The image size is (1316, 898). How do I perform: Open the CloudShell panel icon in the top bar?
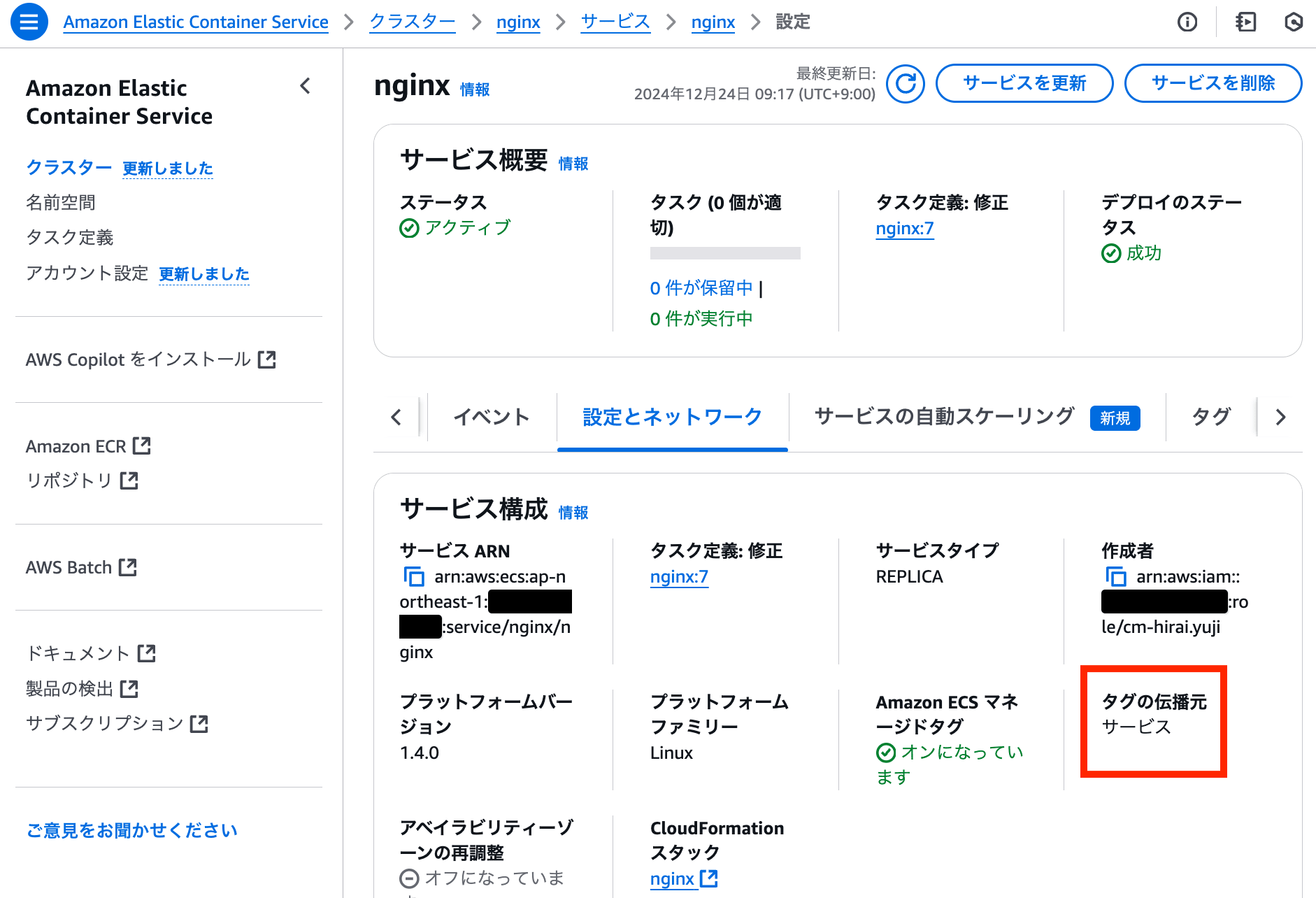(x=1245, y=22)
